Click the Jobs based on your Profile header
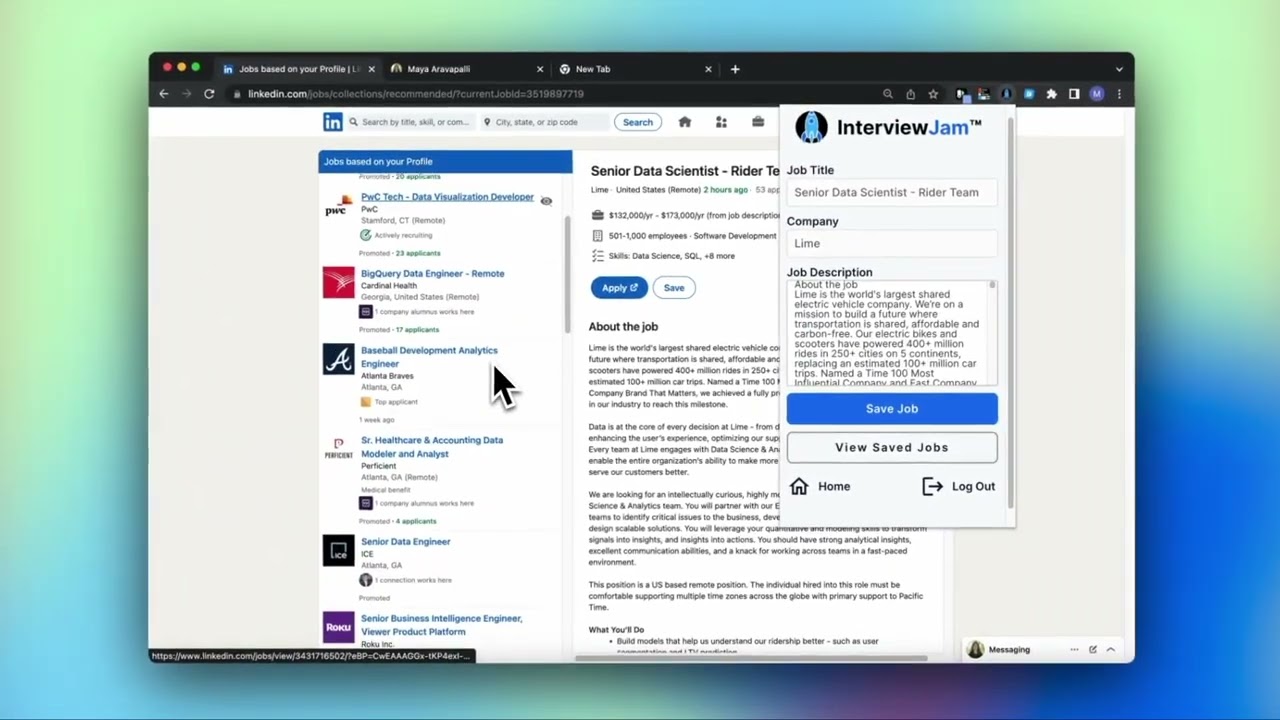This screenshot has width=1280, height=720. [x=445, y=161]
